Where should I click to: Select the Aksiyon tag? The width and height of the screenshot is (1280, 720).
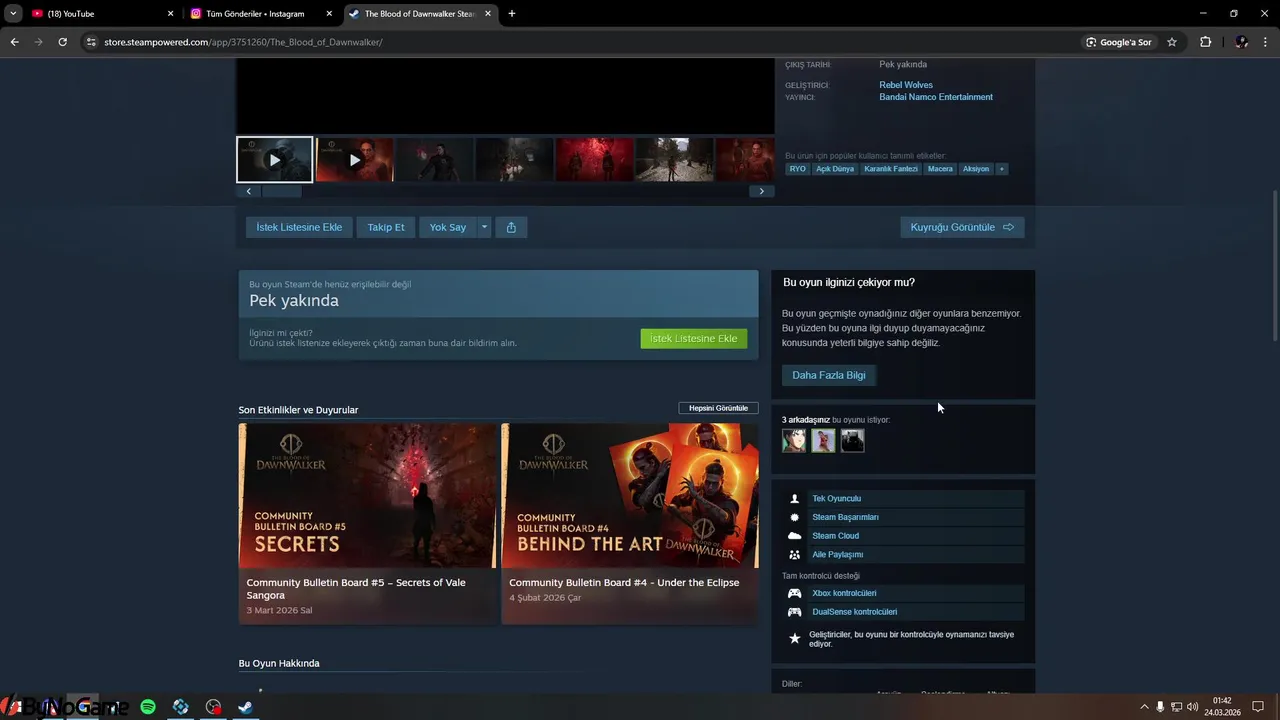click(976, 169)
